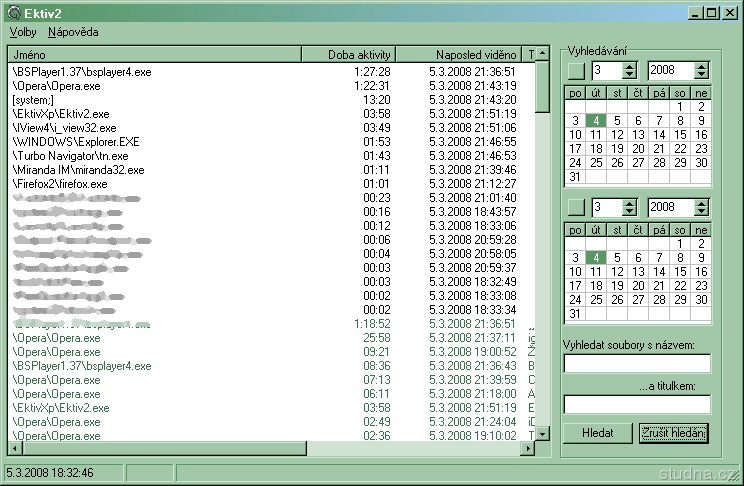Toggle the small button beside the upper month field
Screen dimensions: 744x486
[576, 71]
